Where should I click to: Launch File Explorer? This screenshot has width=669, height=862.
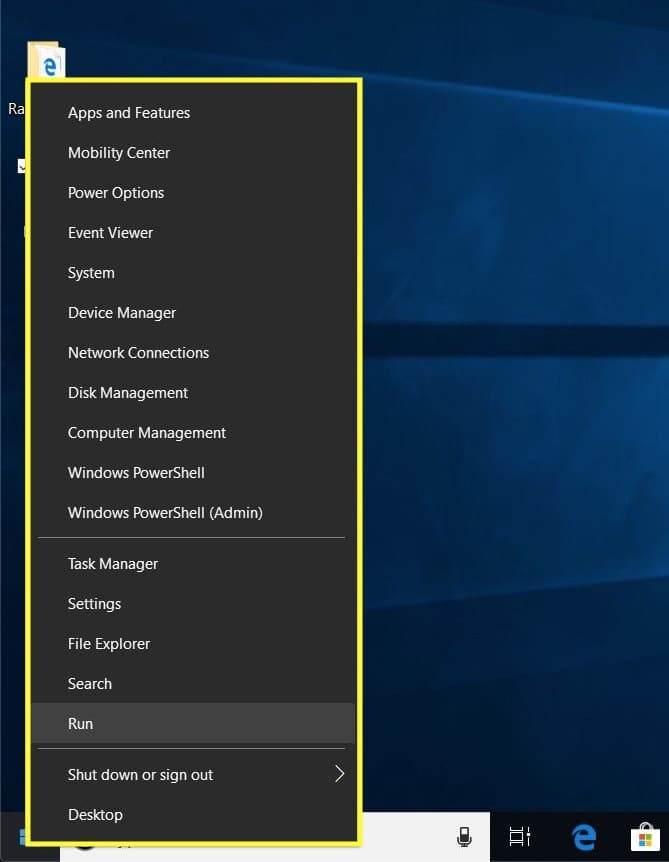click(x=193, y=644)
